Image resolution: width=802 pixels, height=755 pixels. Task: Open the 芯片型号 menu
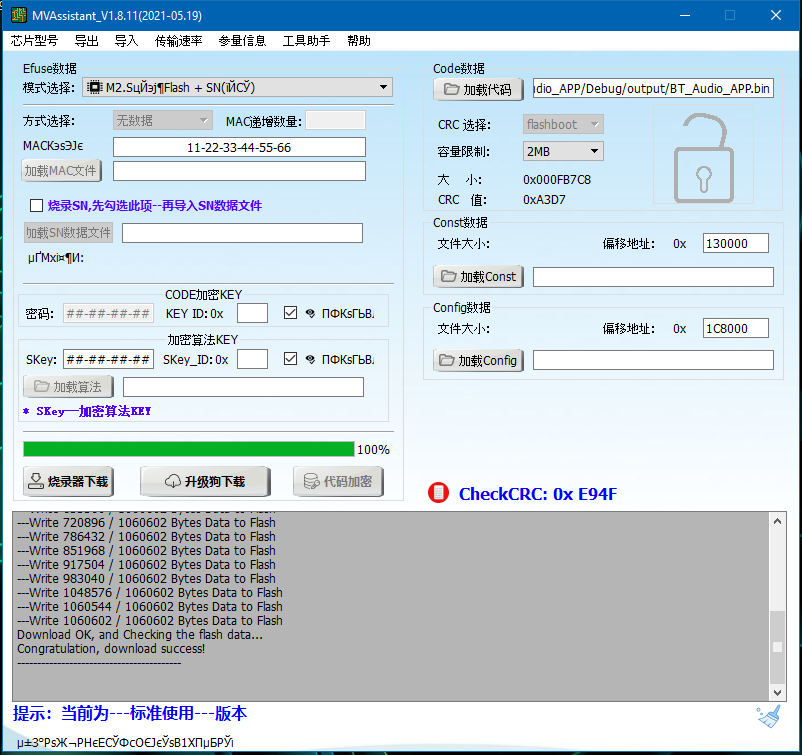click(x=34, y=41)
